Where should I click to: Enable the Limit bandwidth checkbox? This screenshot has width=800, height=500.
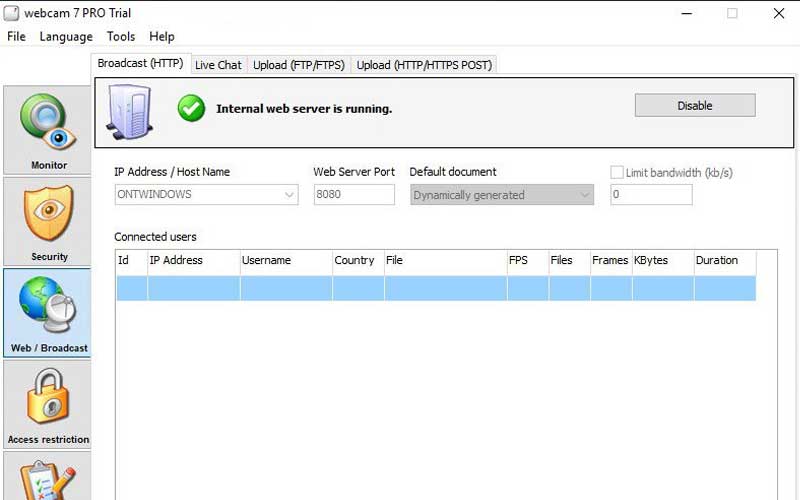[x=617, y=172]
